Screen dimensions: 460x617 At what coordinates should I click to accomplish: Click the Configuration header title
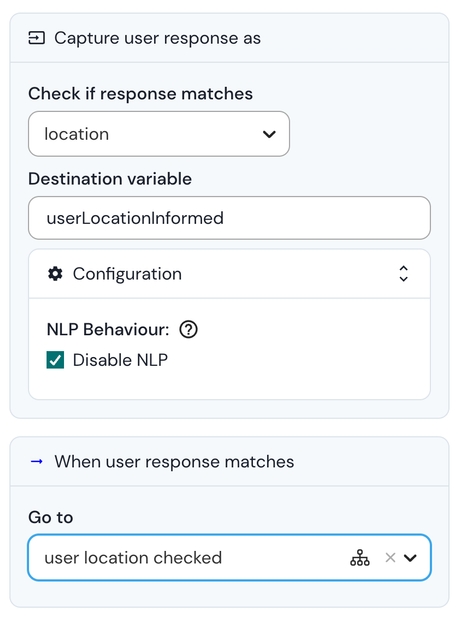(x=127, y=274)
